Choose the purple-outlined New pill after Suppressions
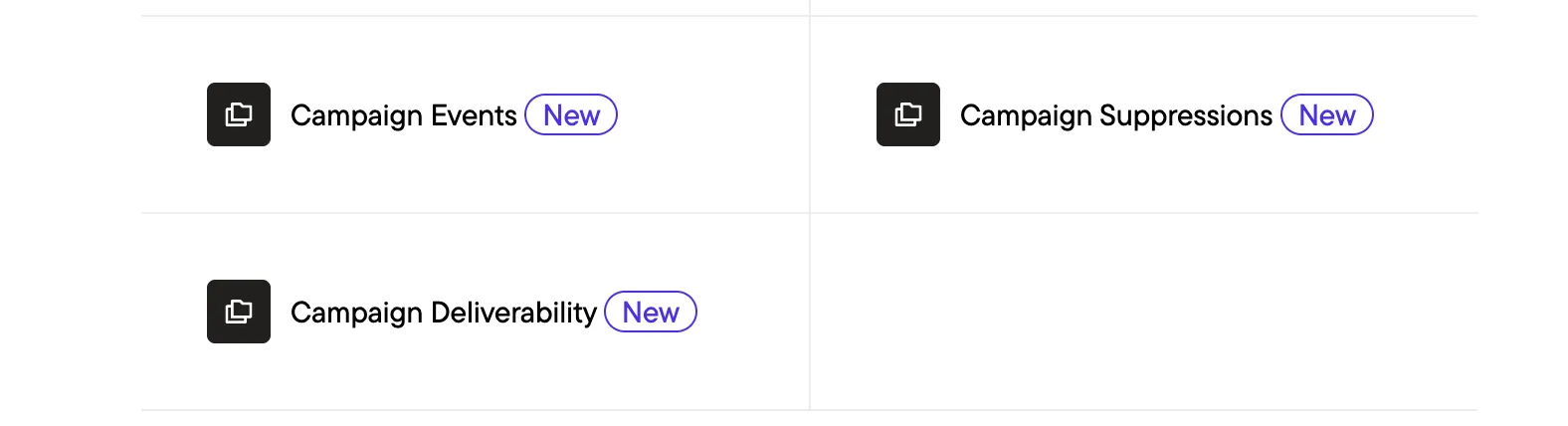The width and height of the screenshot is (1568, 426). tap(1327, 114)
